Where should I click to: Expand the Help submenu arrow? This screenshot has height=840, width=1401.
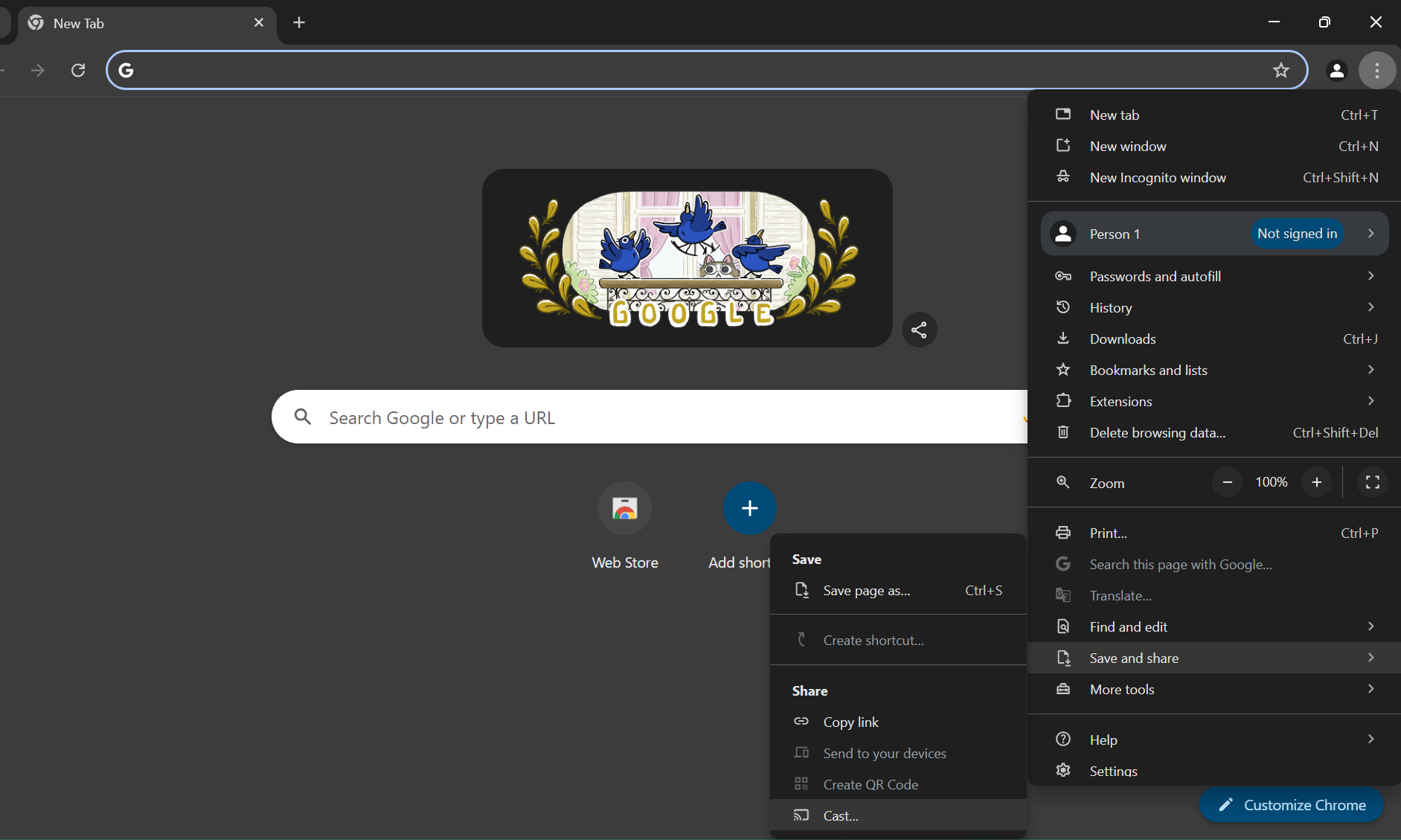pos(1370,739)
